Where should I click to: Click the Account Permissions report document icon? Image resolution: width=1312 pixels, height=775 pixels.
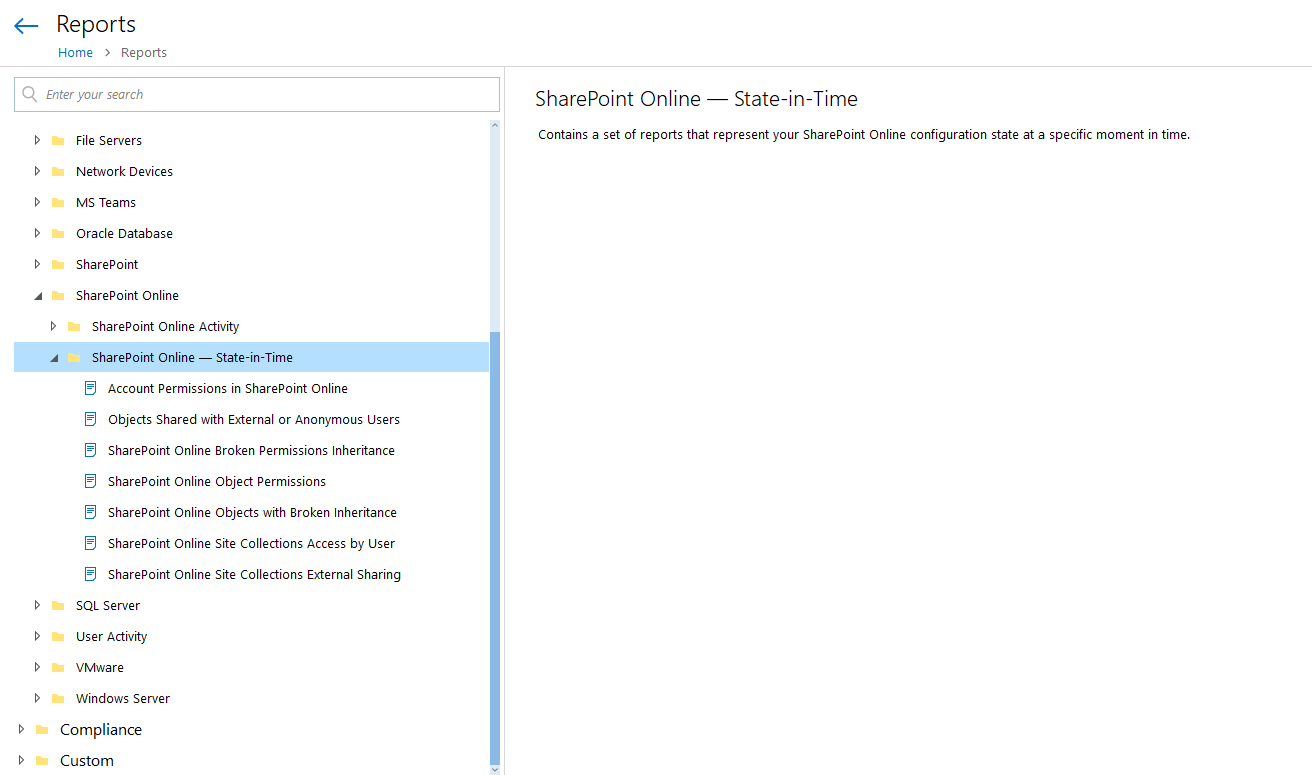pos(90,388)
